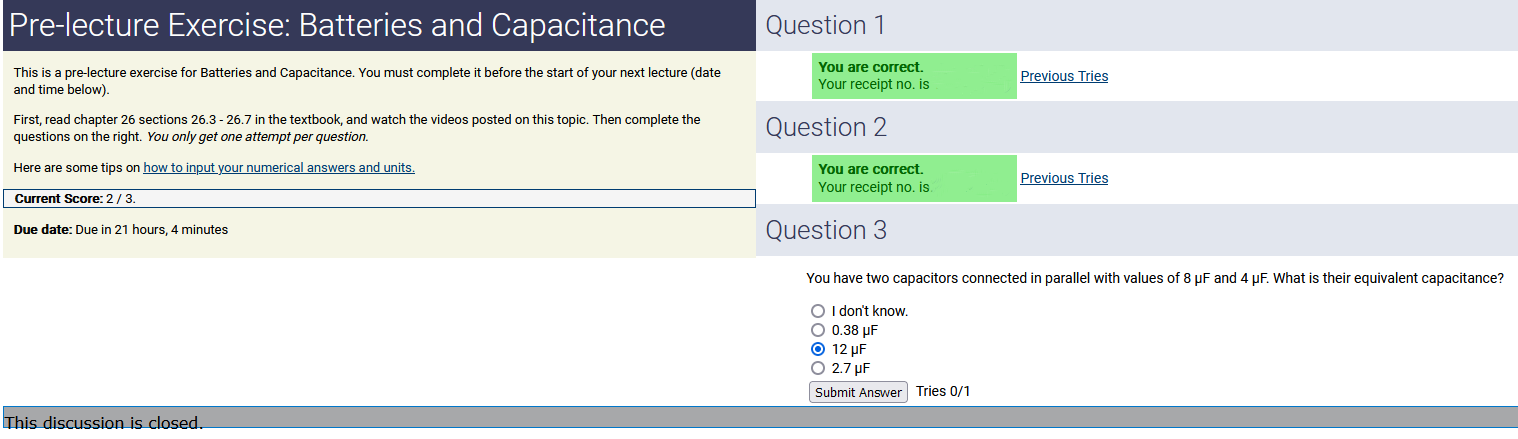Click the Question 1 section header
Viewport: 1518px width, 439px height.
click(825, 26)
